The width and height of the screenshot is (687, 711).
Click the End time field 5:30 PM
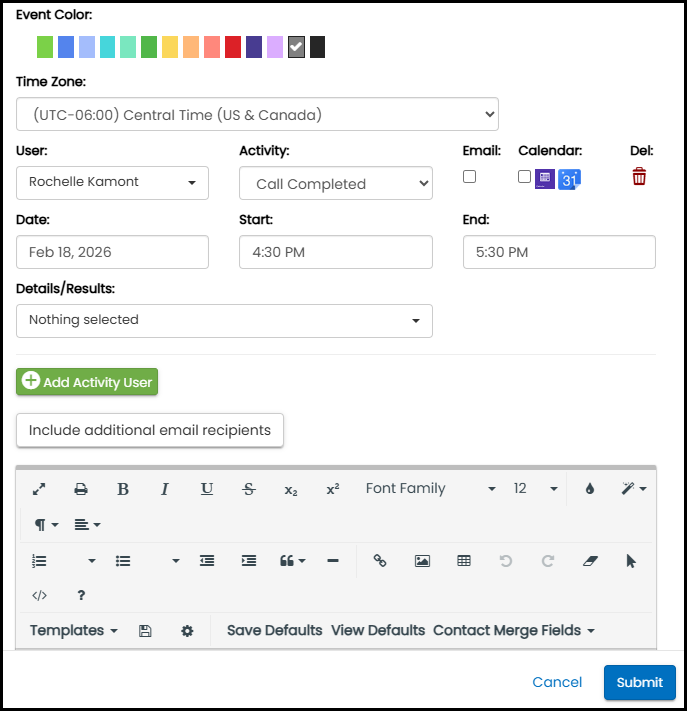tap(559, 252)
